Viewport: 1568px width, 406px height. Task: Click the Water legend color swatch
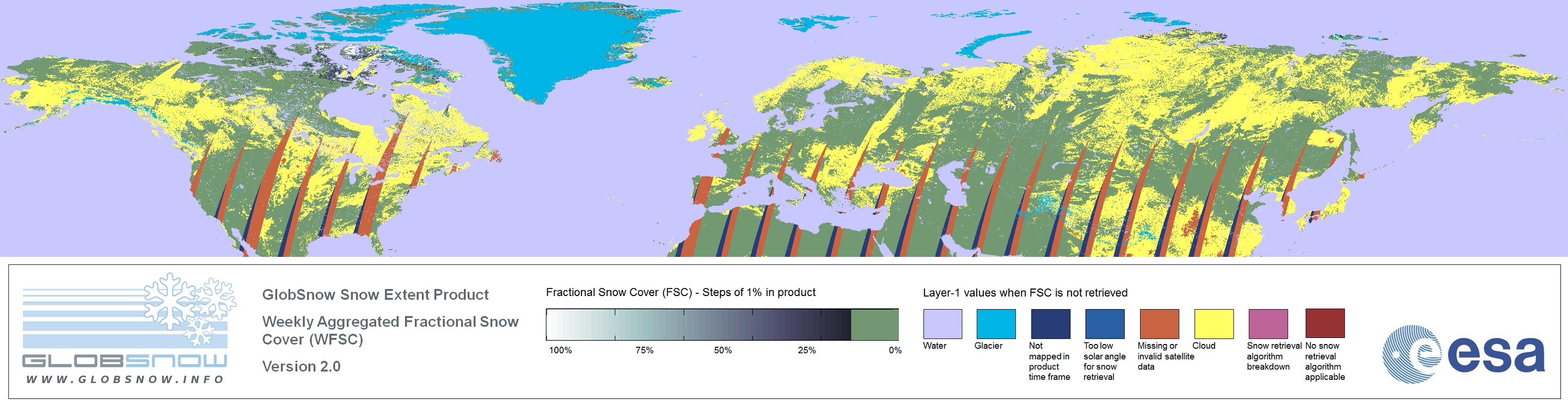point(942,324)
